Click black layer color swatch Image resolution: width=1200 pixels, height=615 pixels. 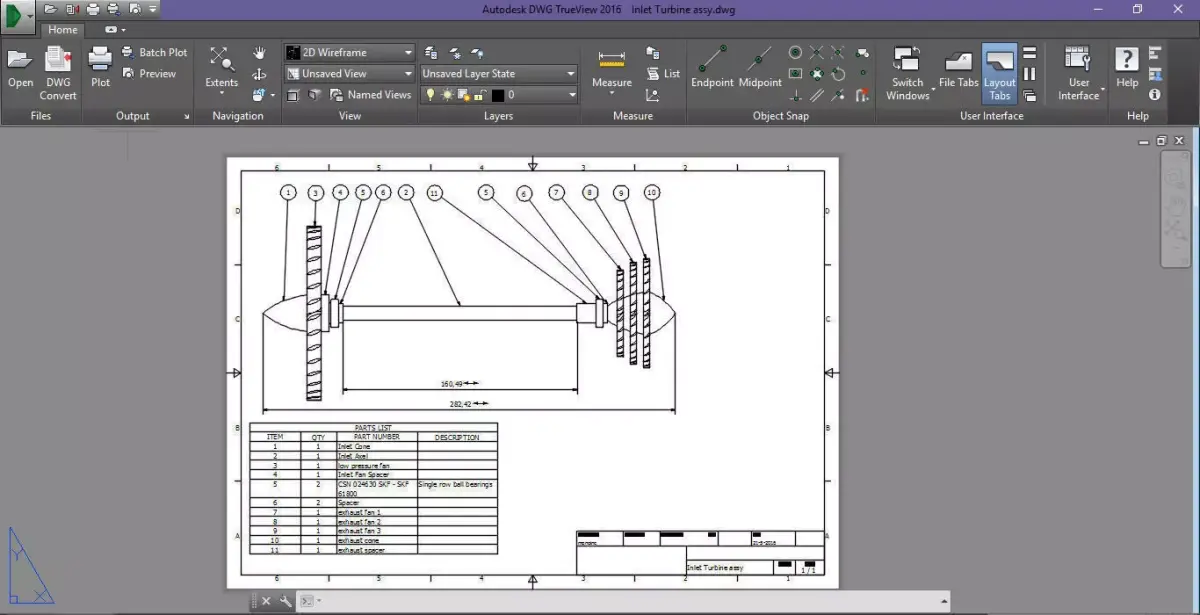[x=497, y=95]
